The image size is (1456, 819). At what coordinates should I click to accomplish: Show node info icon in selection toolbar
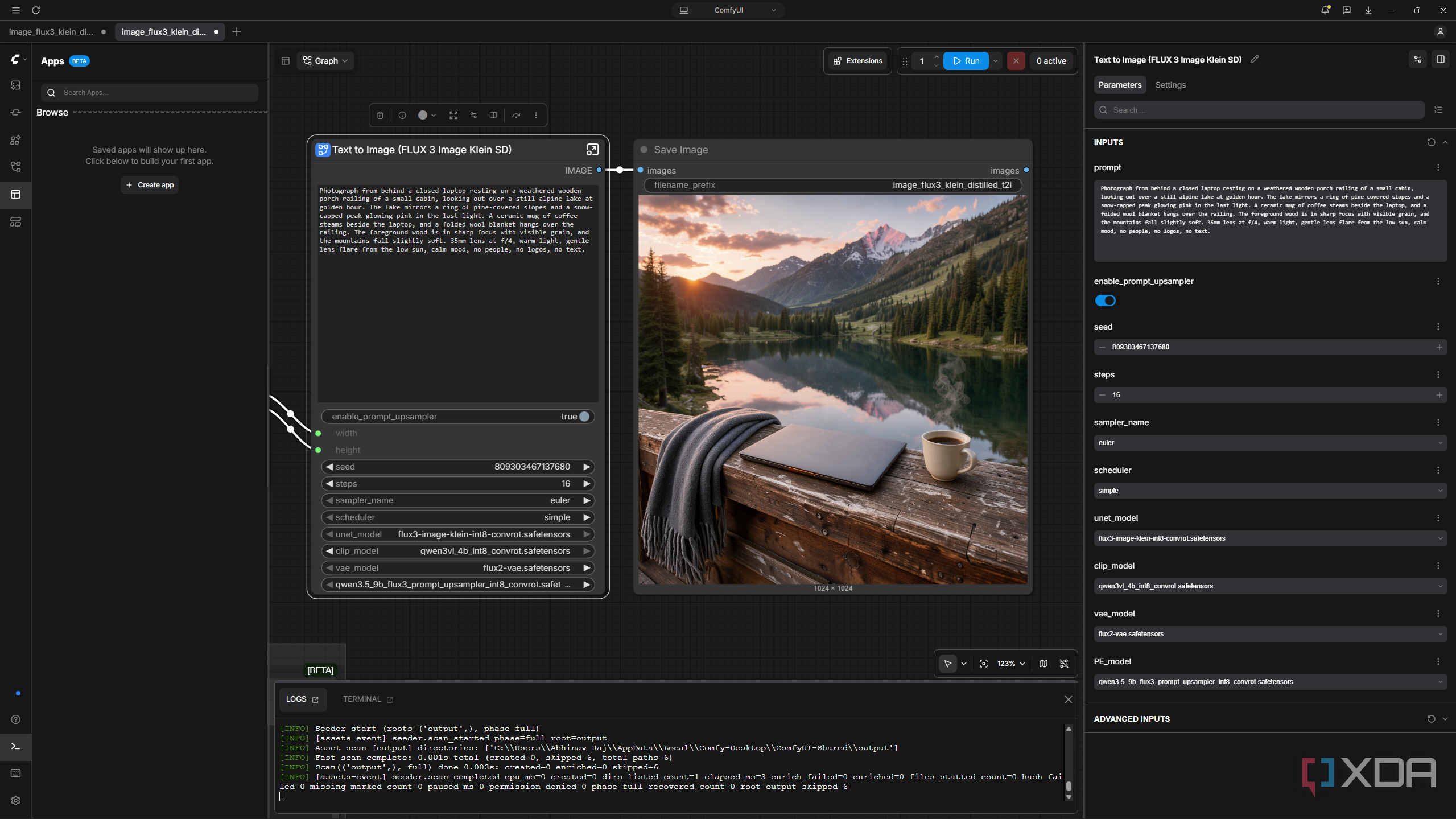point(402,115)
